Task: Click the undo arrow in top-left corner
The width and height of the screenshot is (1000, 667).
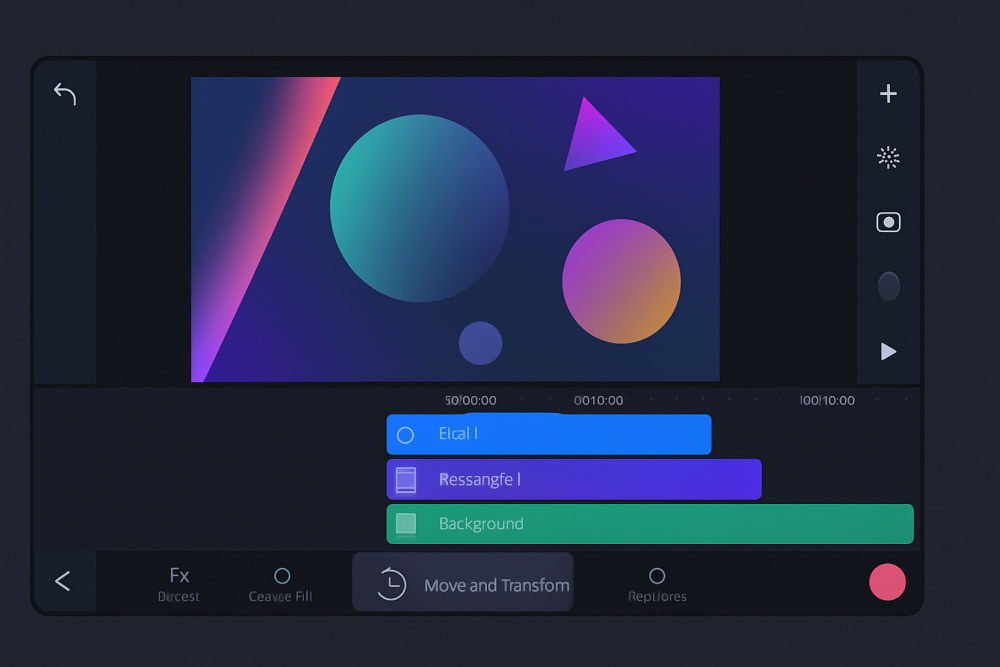Action: 65,94
